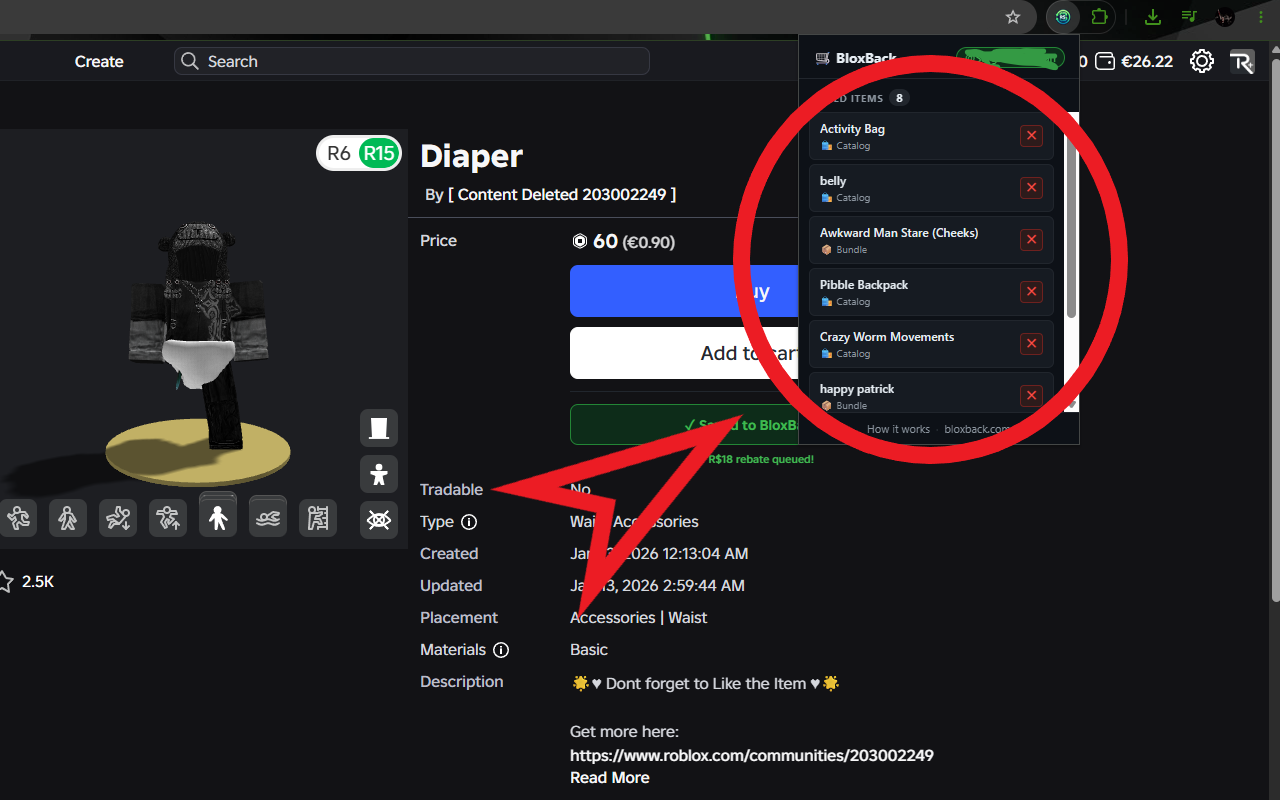Remove belly from BloxBack list
The height and width of the screenshot is (800, 1280).
1031,188
